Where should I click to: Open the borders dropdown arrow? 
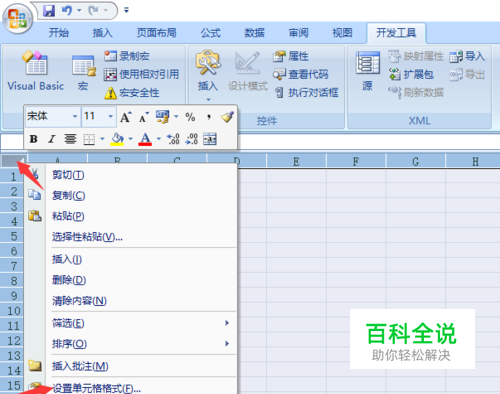tap(102, 139)
